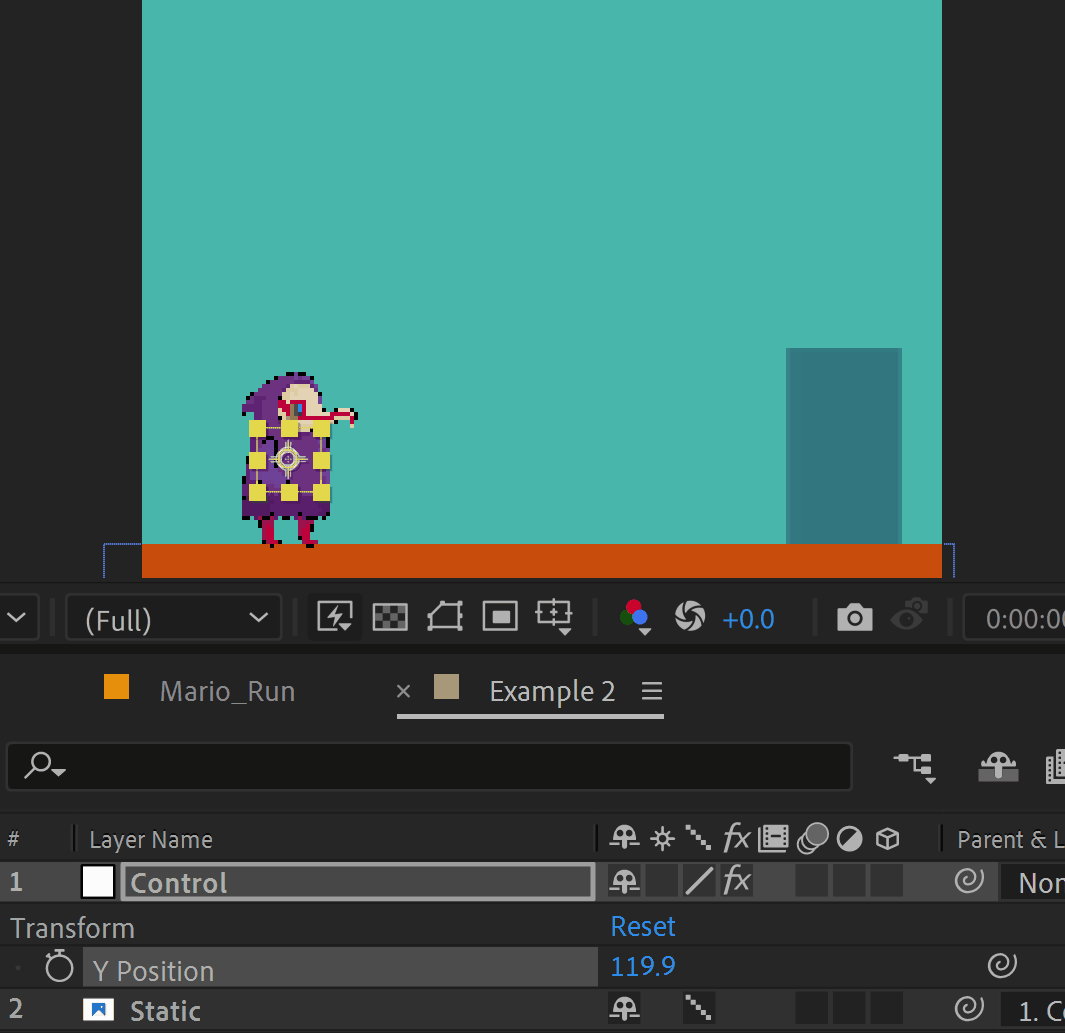Click the Transform Reset link
This screenshot has width=1065, height=1033.
[643, 926]
